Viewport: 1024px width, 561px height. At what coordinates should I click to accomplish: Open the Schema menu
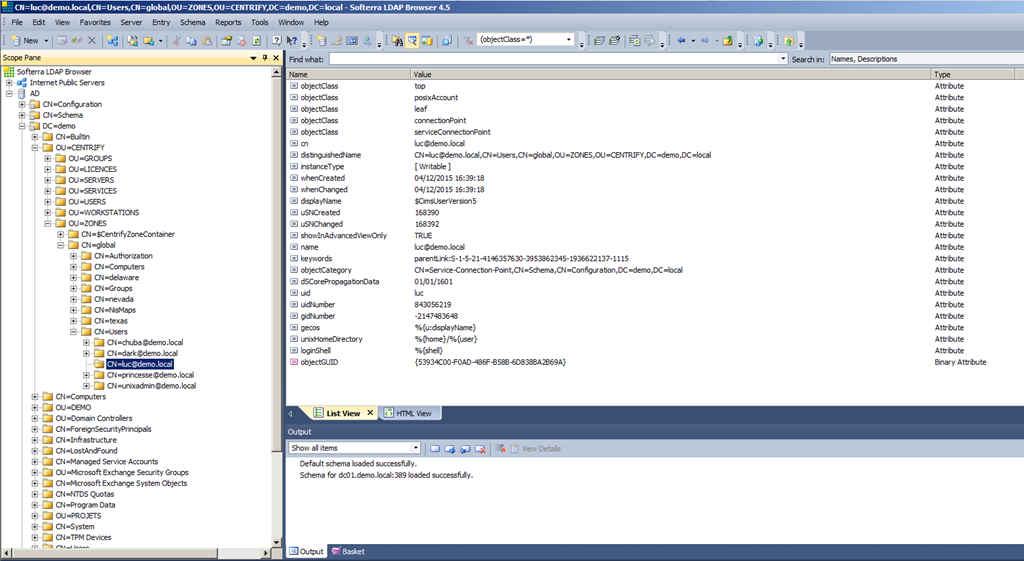193,22
